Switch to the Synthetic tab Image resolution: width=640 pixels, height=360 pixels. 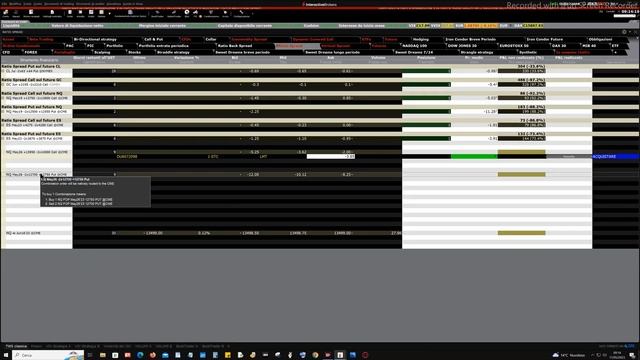(528, 53)
